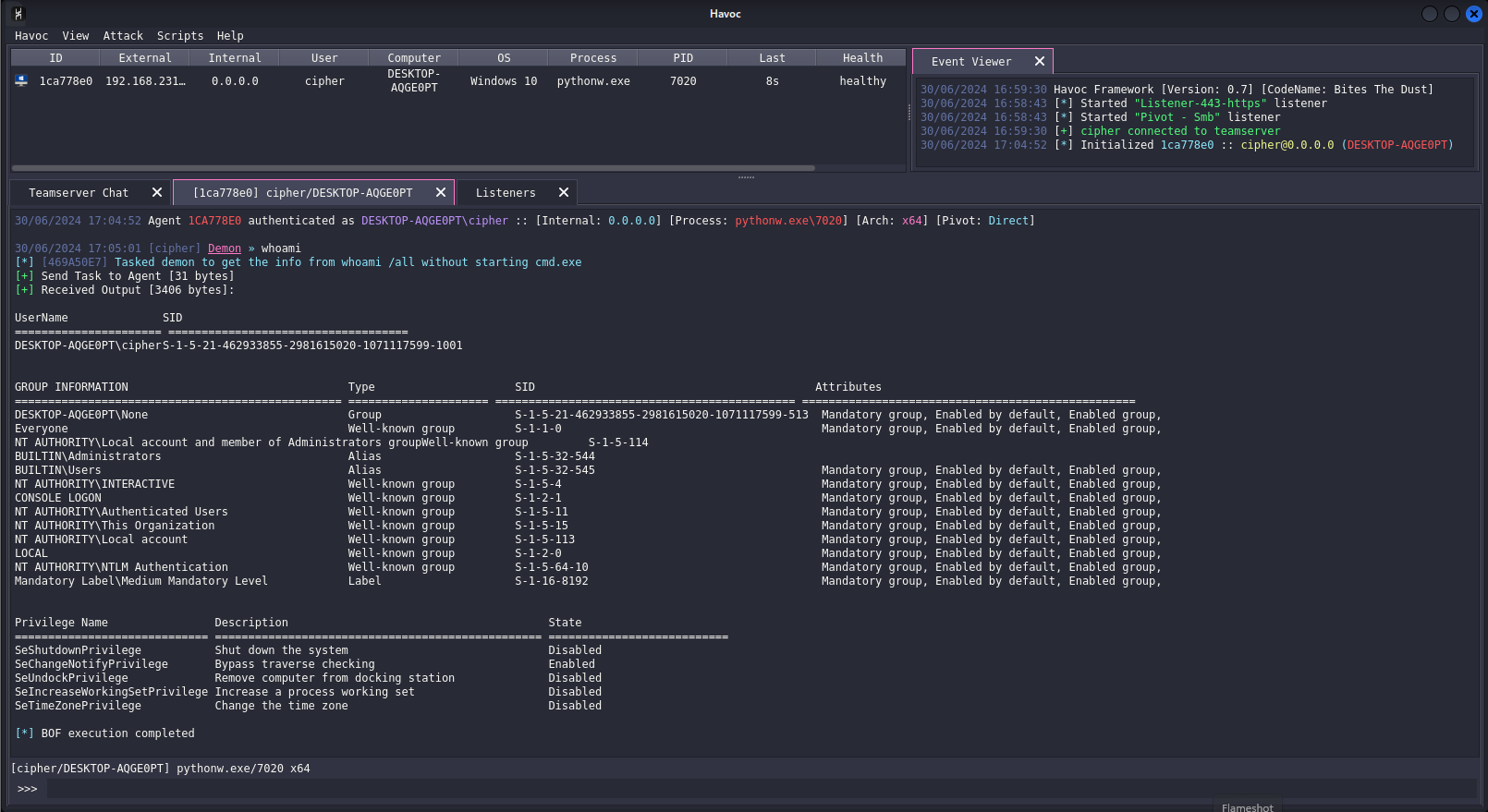The width and height of the screenshot is (1488, 812).
Task: Sort sessions by ID column header
Action: (x=55, y=58)
